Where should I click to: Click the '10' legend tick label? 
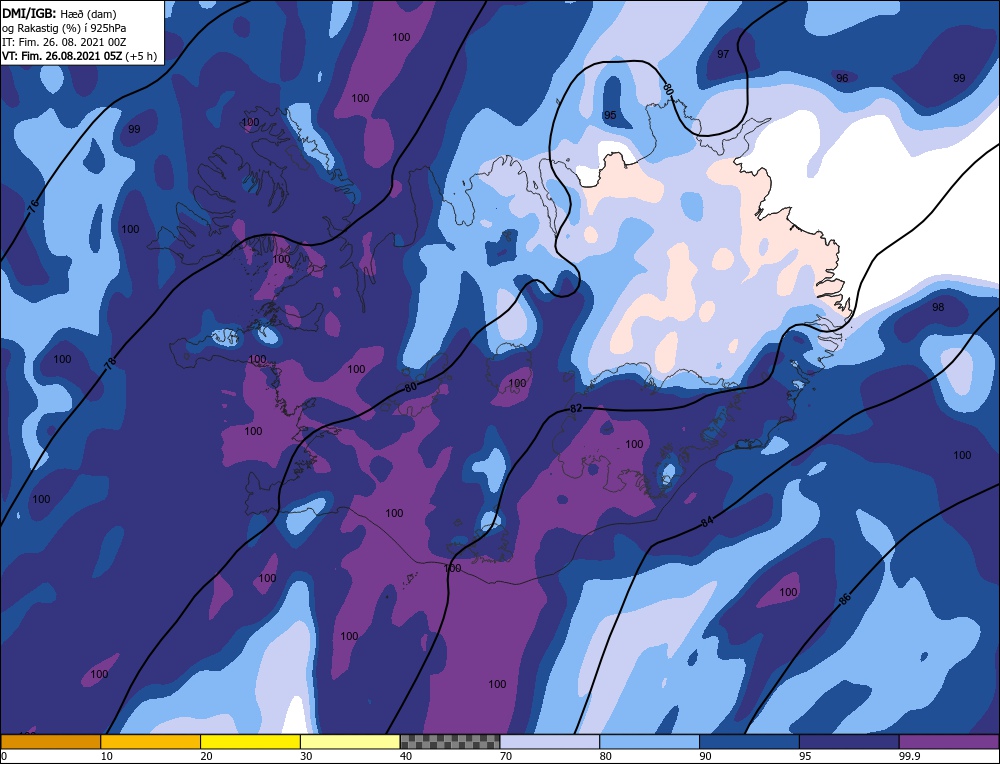coord(107,756)
